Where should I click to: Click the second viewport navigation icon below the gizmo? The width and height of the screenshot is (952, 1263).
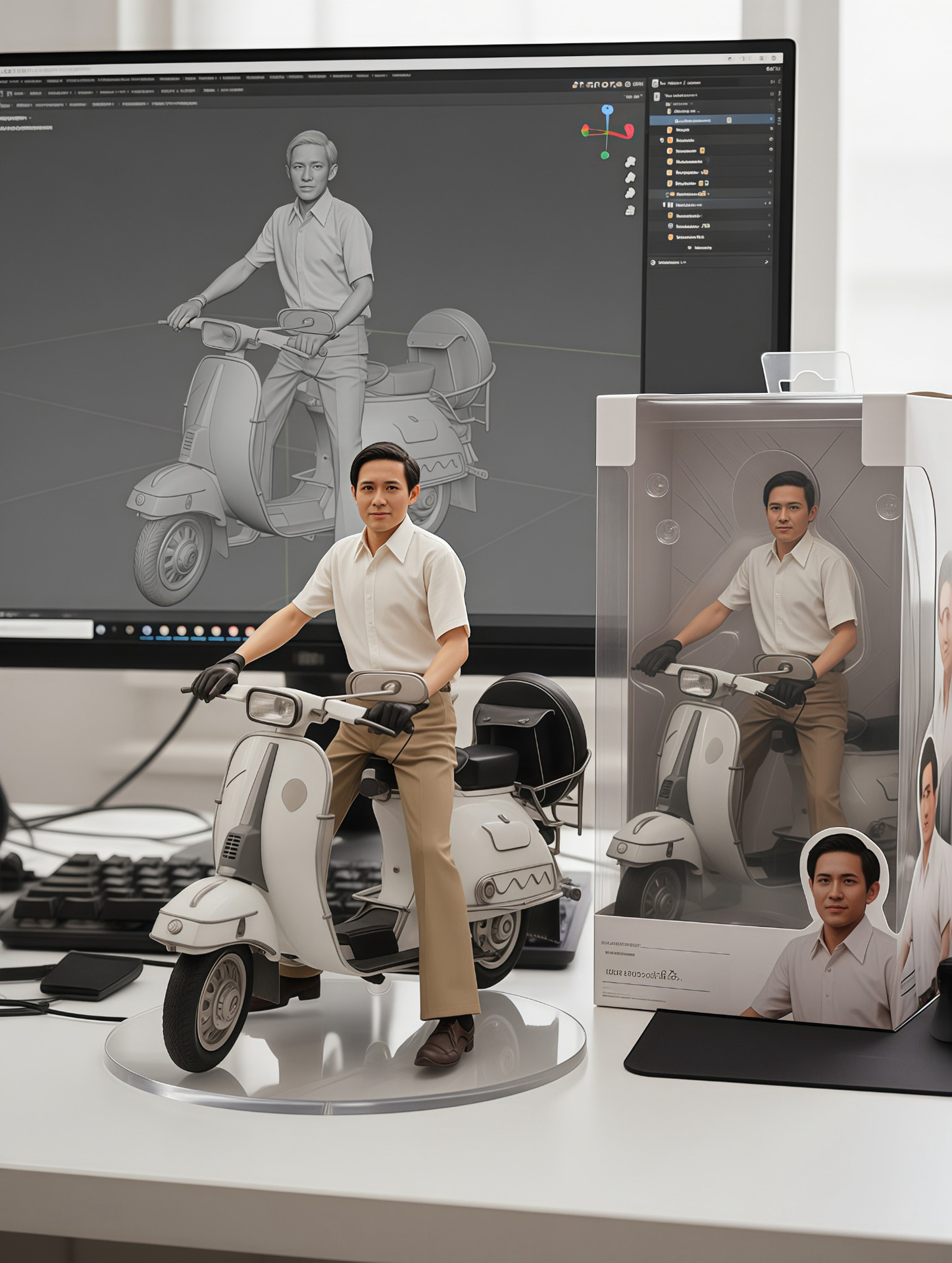pos(630,177)
